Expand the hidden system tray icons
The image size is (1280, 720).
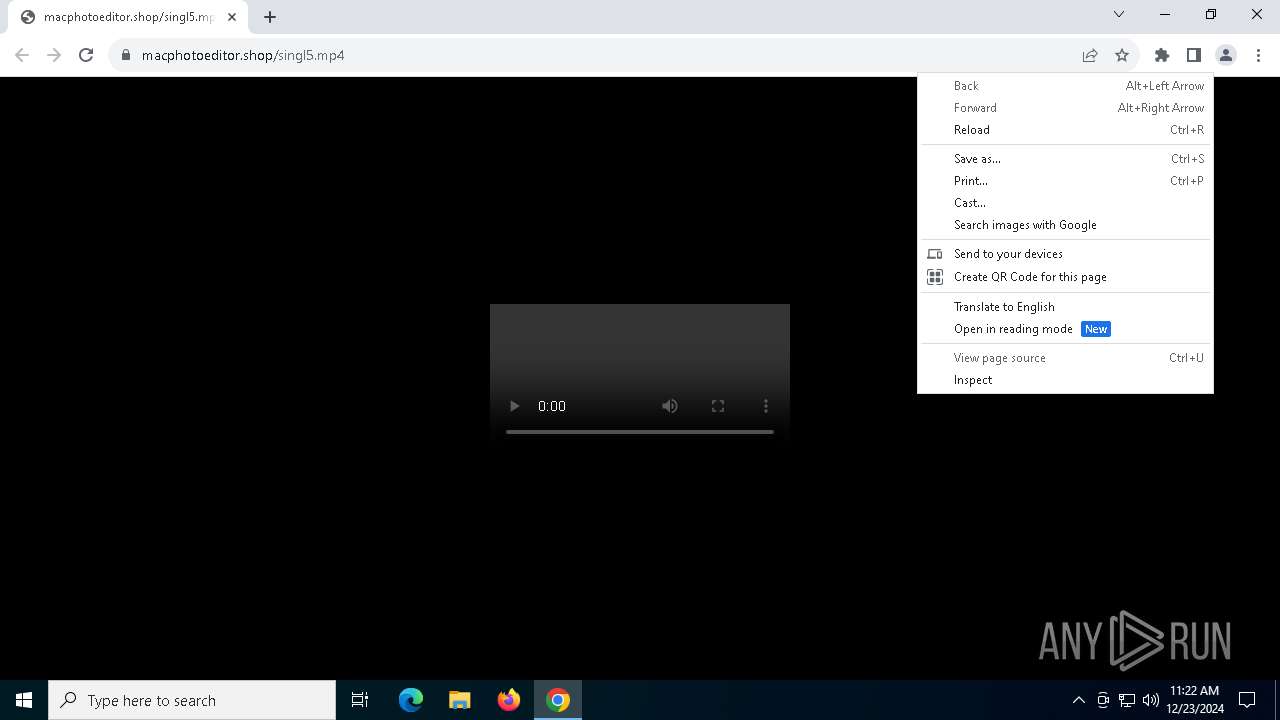1078,700
